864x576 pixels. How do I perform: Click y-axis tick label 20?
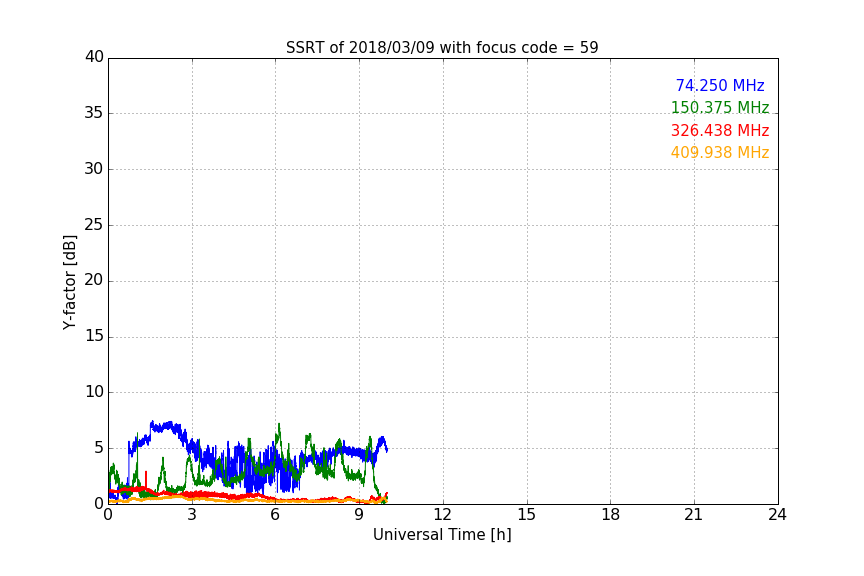(94, 281)
